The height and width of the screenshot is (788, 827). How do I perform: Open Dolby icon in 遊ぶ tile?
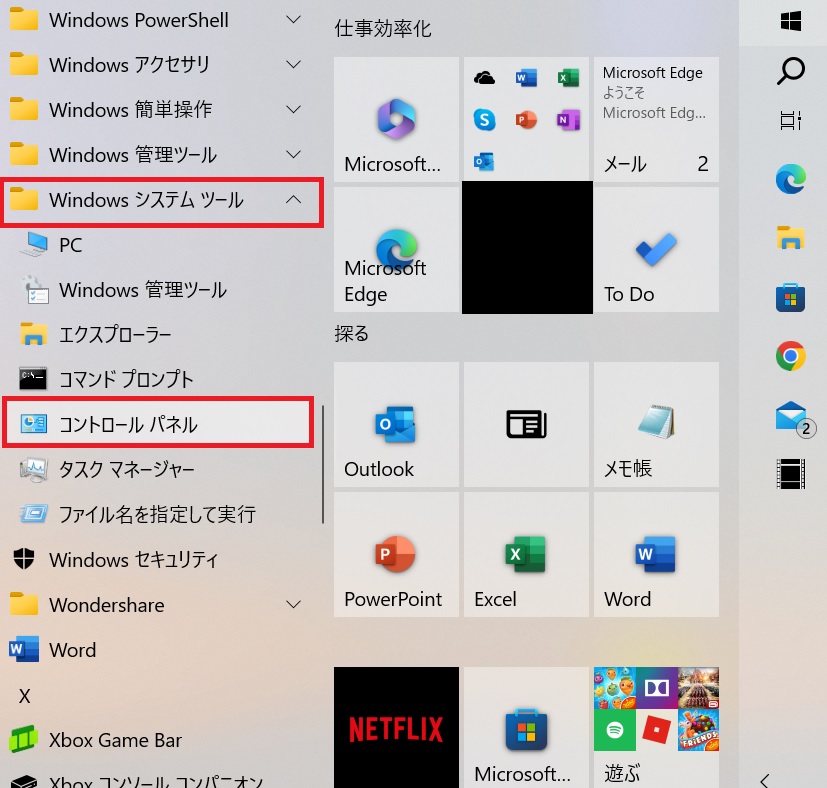pos(657,688)
